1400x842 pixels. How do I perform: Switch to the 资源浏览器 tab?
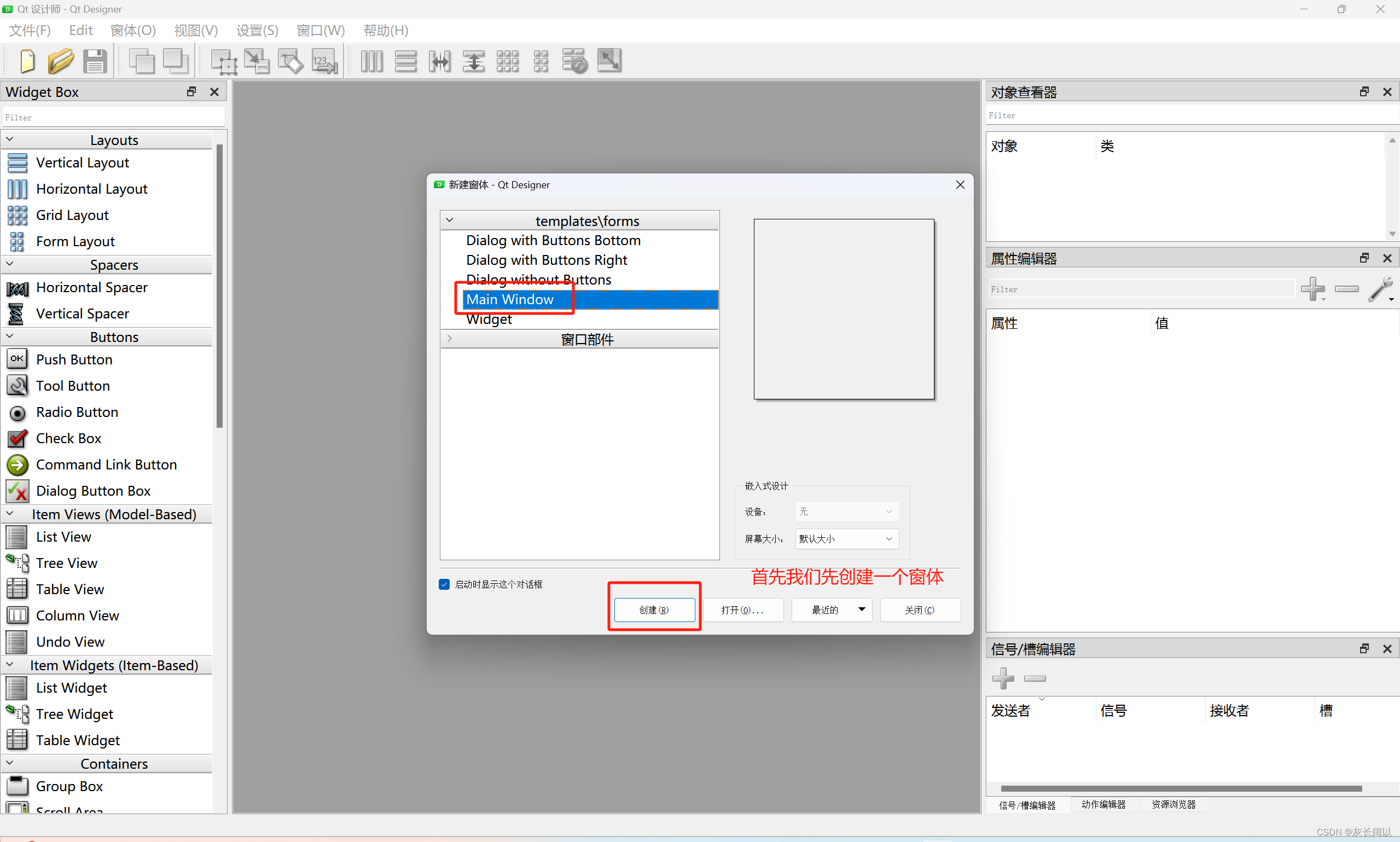coord(1173,804)
